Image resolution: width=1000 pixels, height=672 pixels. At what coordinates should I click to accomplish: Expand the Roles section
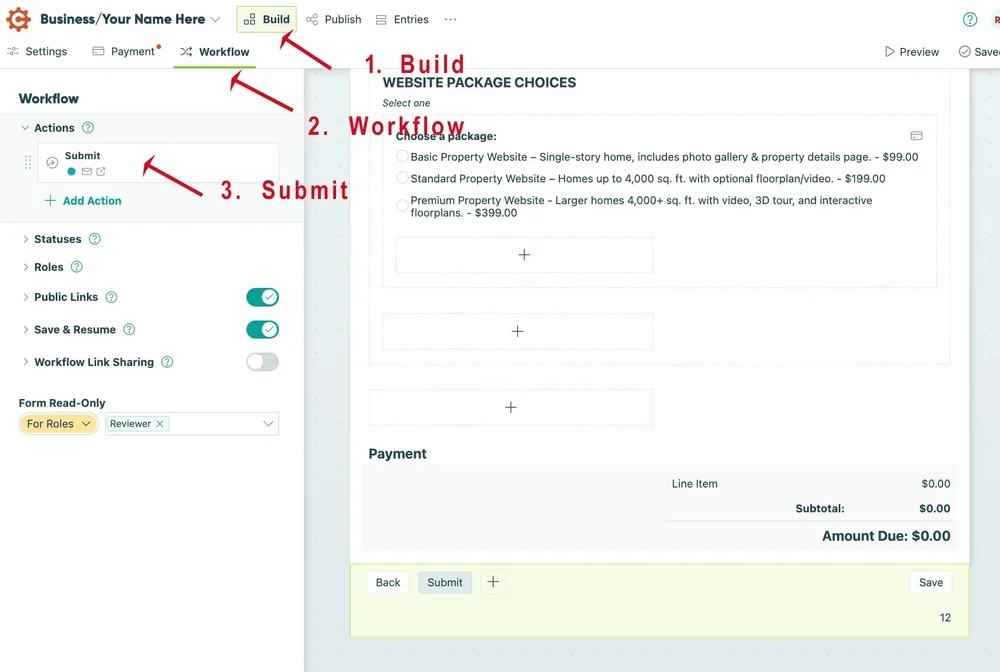(25, 267)
